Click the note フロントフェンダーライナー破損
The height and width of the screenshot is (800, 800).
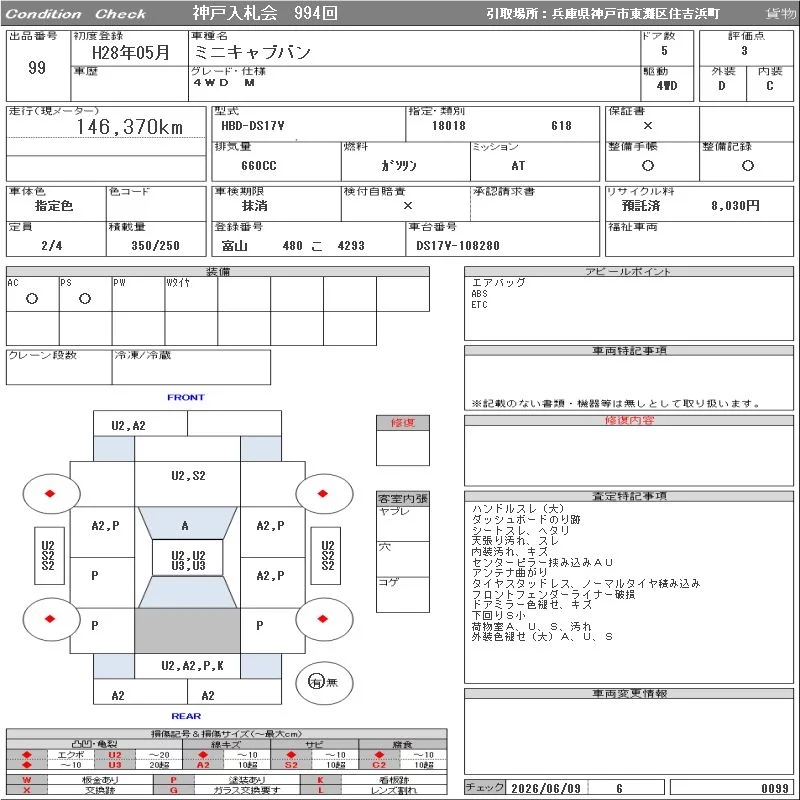click(554, 594)
